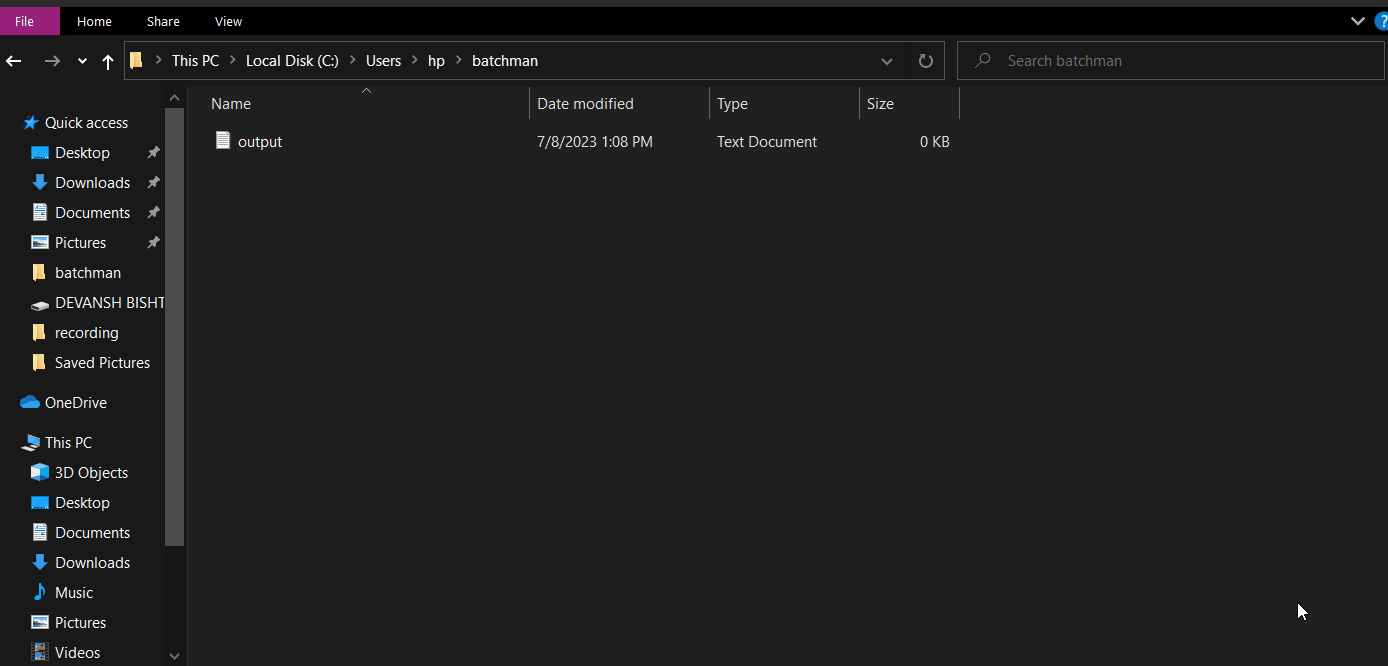Click the search magnifier icon

[x=983, y=61]
